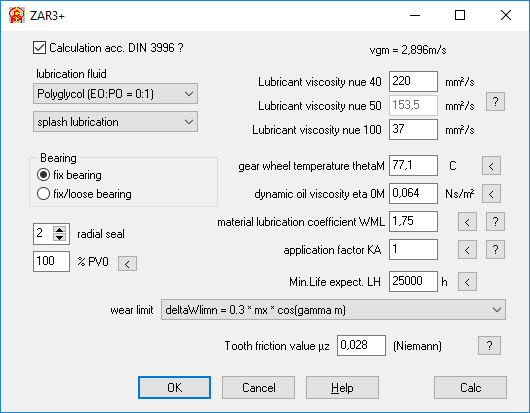Image resolution: width=530 pixels, height=413 pixels.
Task: Click the Calc button
Action: click(x=470, y=388)
